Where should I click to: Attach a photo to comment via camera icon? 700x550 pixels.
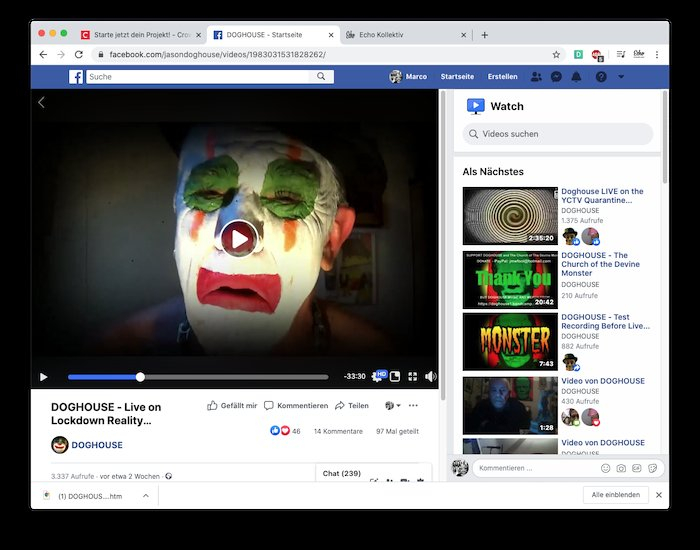coord(621,468)
